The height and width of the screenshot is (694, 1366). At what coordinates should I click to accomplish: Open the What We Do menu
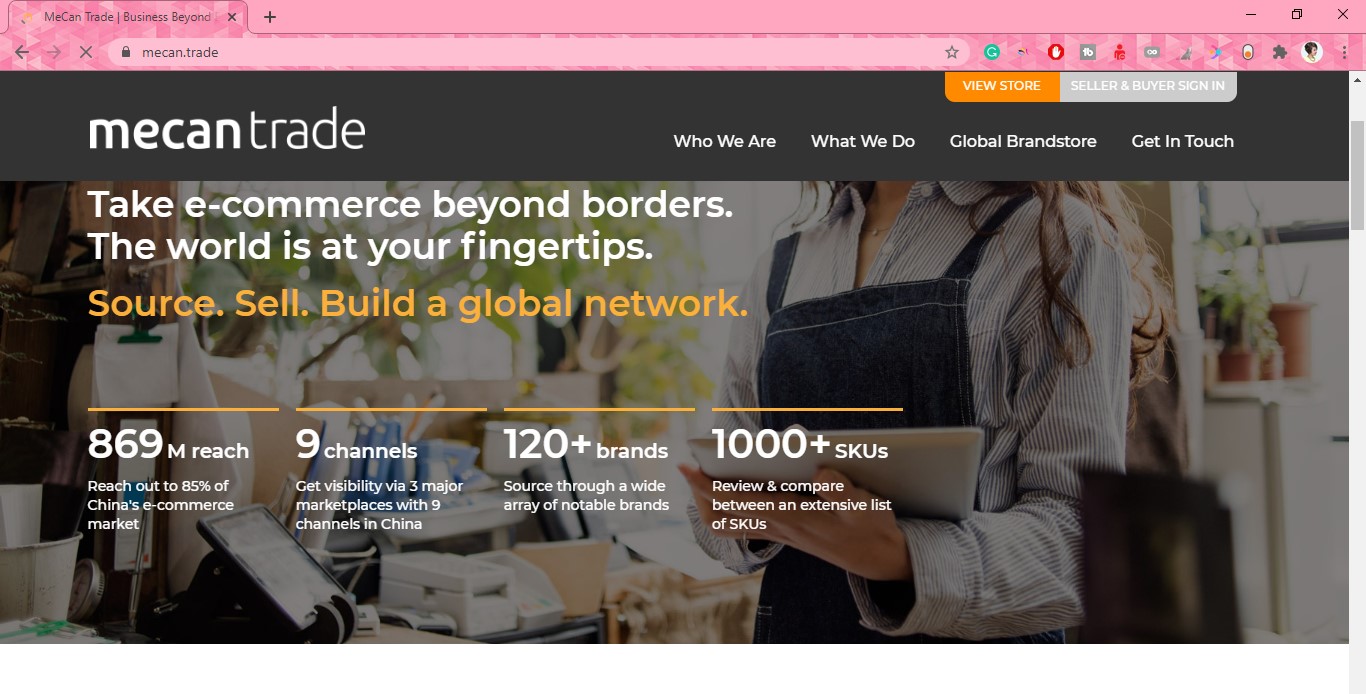(x=863, y=141)
